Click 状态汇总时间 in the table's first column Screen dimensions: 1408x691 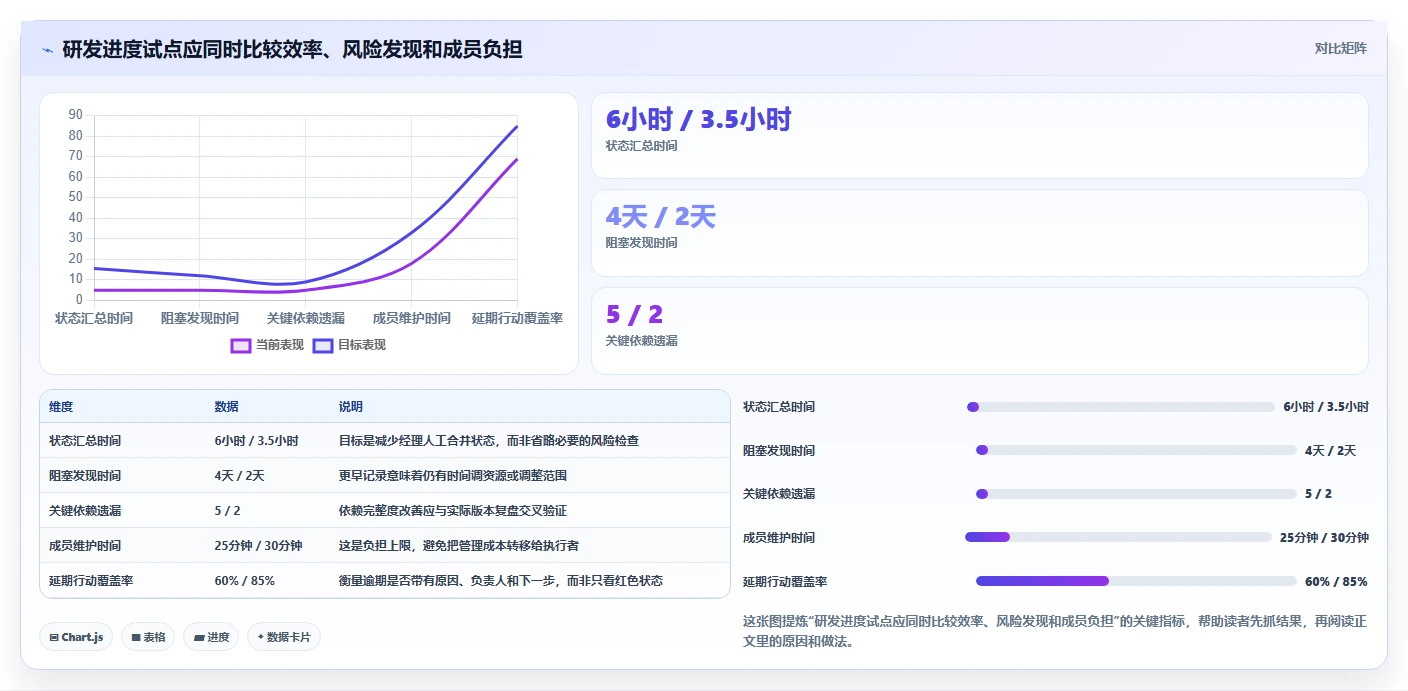pos(85,441)
